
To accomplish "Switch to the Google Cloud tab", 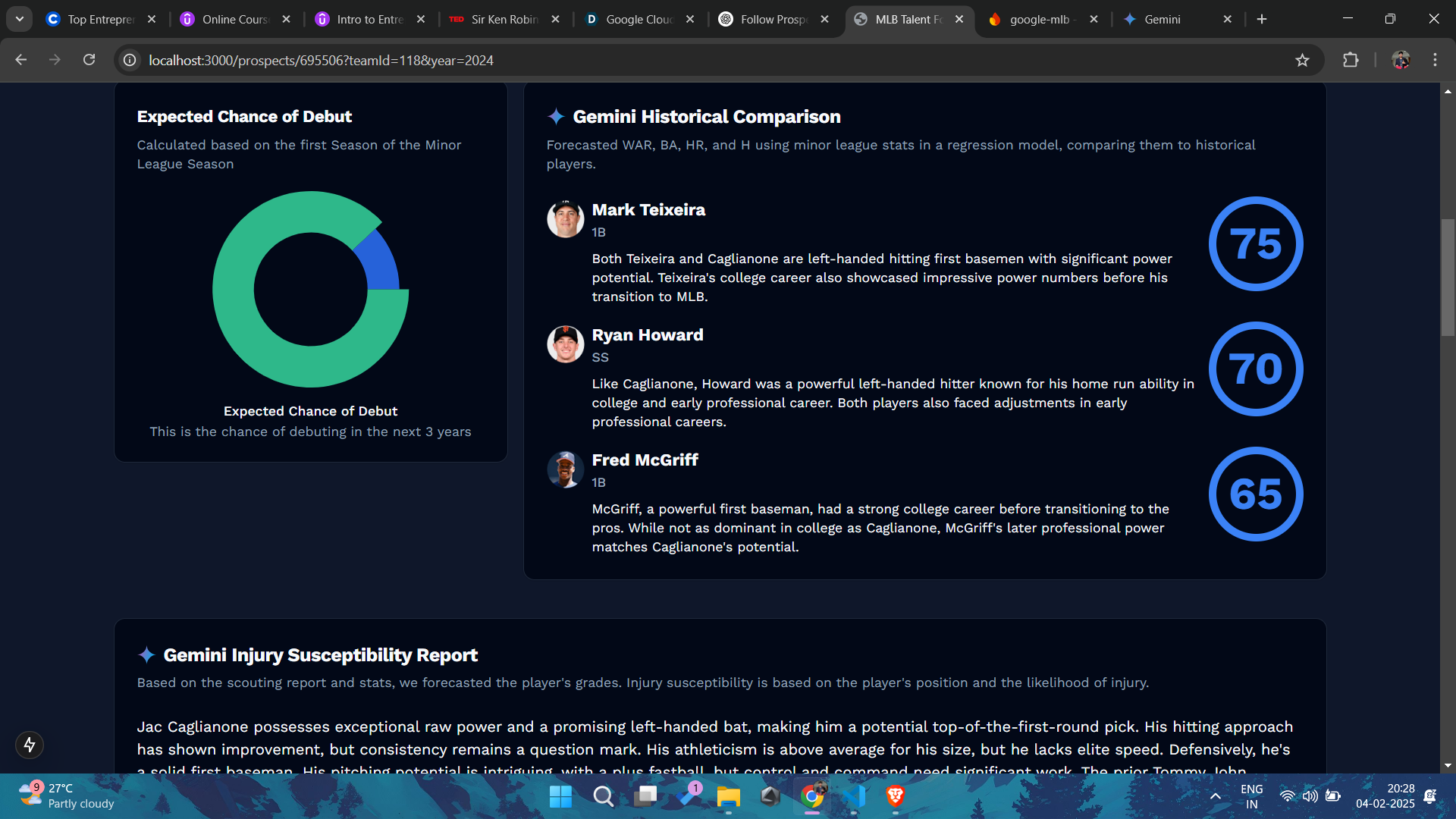I will [639, 19].
